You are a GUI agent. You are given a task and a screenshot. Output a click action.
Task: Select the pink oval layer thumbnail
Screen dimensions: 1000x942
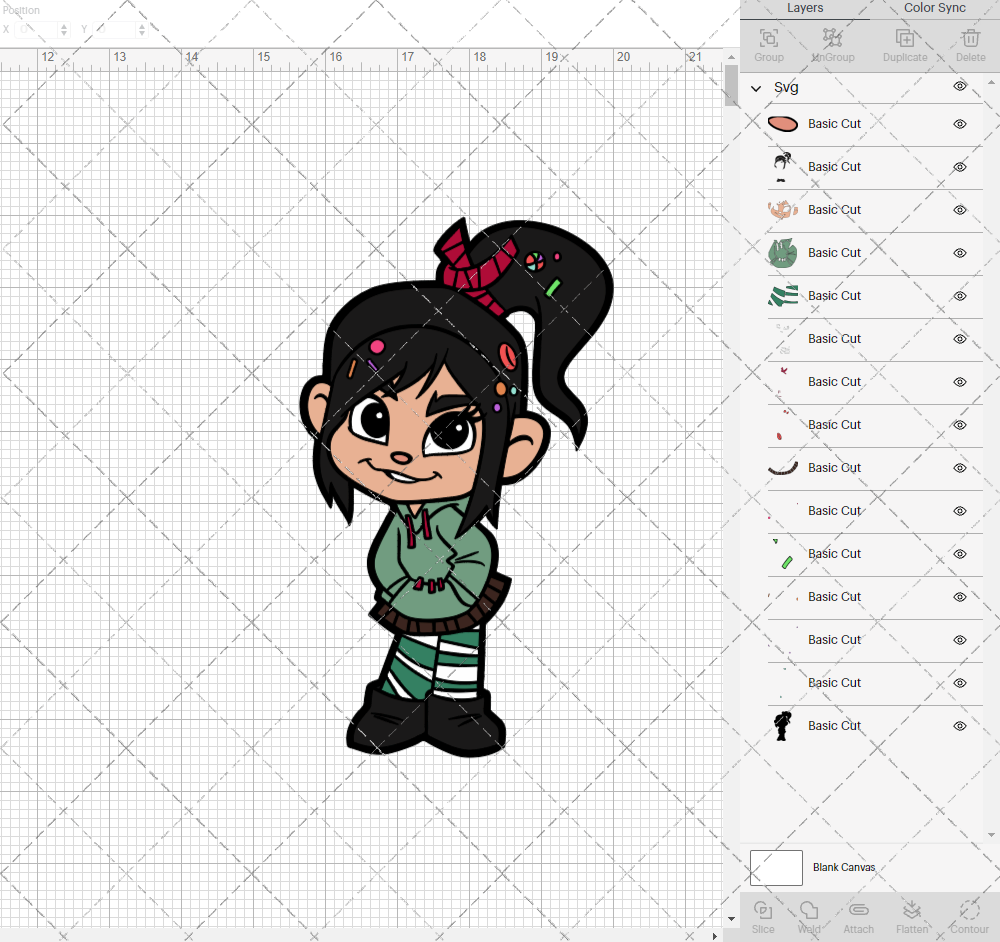click(x=783, y=124)
